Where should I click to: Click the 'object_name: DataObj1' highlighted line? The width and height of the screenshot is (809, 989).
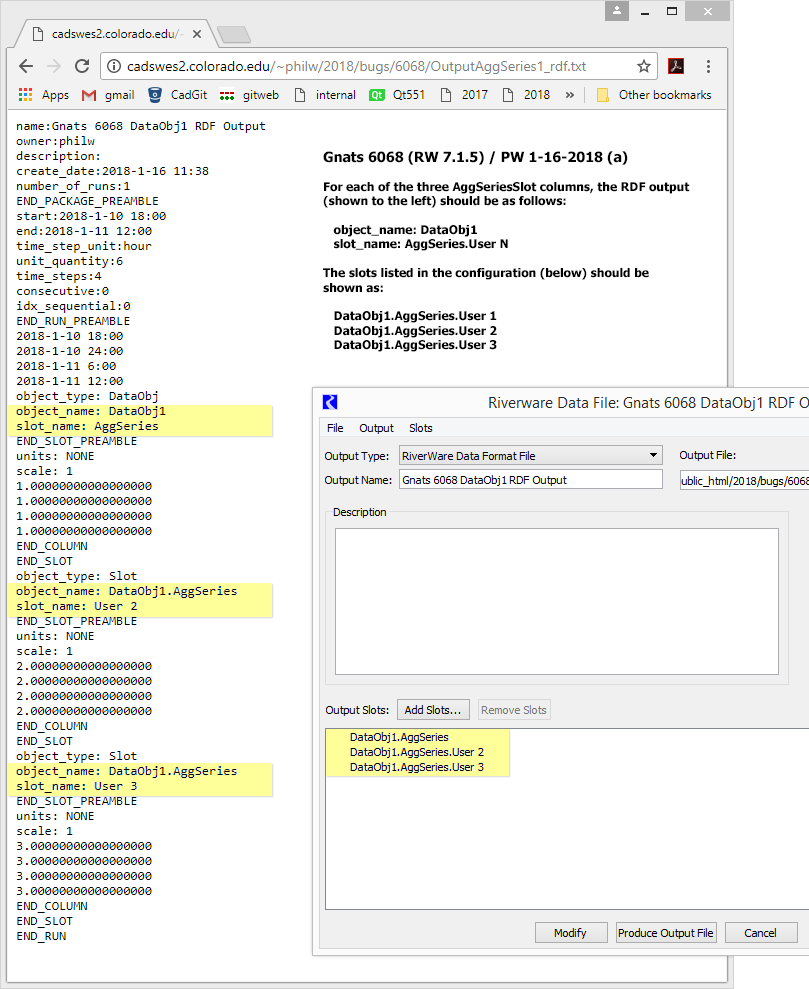[91, 411]
